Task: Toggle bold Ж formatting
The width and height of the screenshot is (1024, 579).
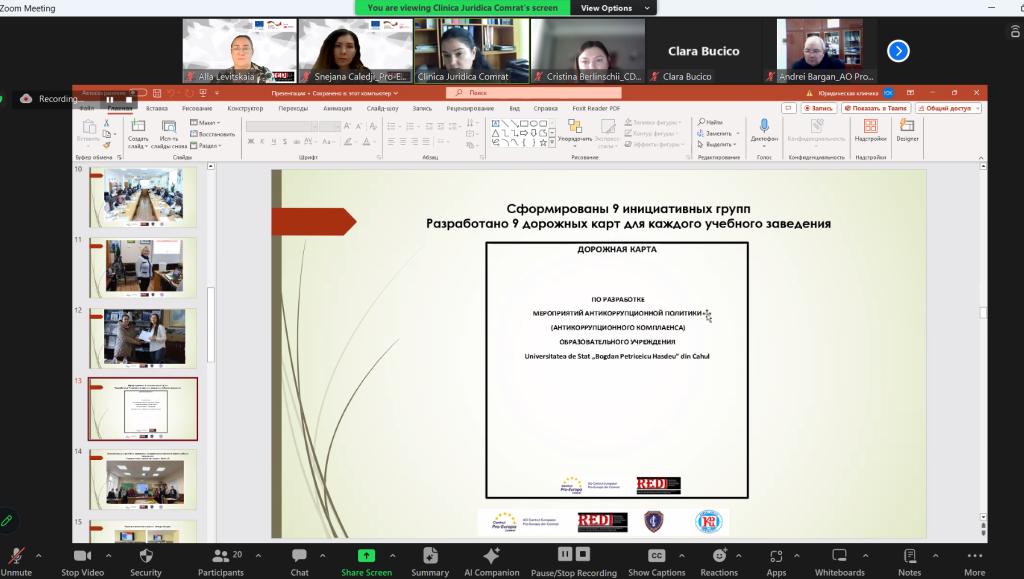Action: click(x=251, y=142)
